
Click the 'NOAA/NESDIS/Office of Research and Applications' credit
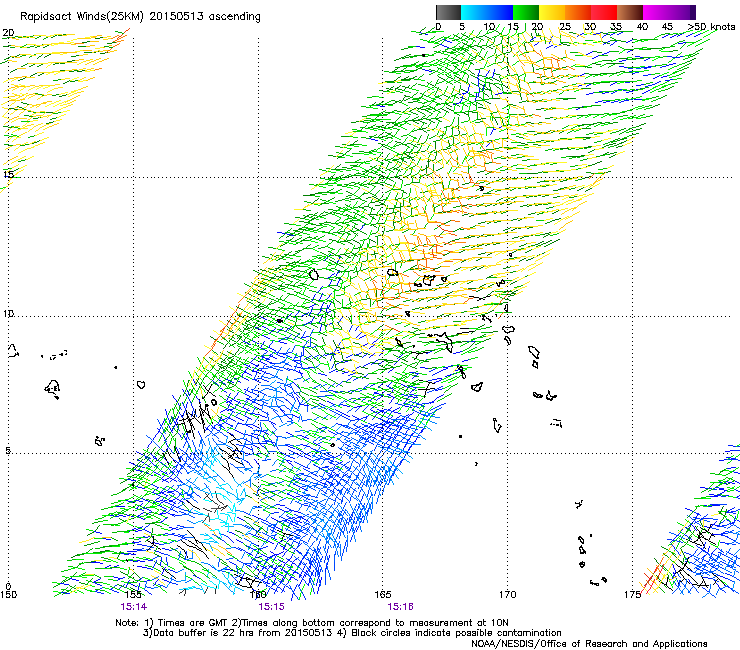point(589,644)
